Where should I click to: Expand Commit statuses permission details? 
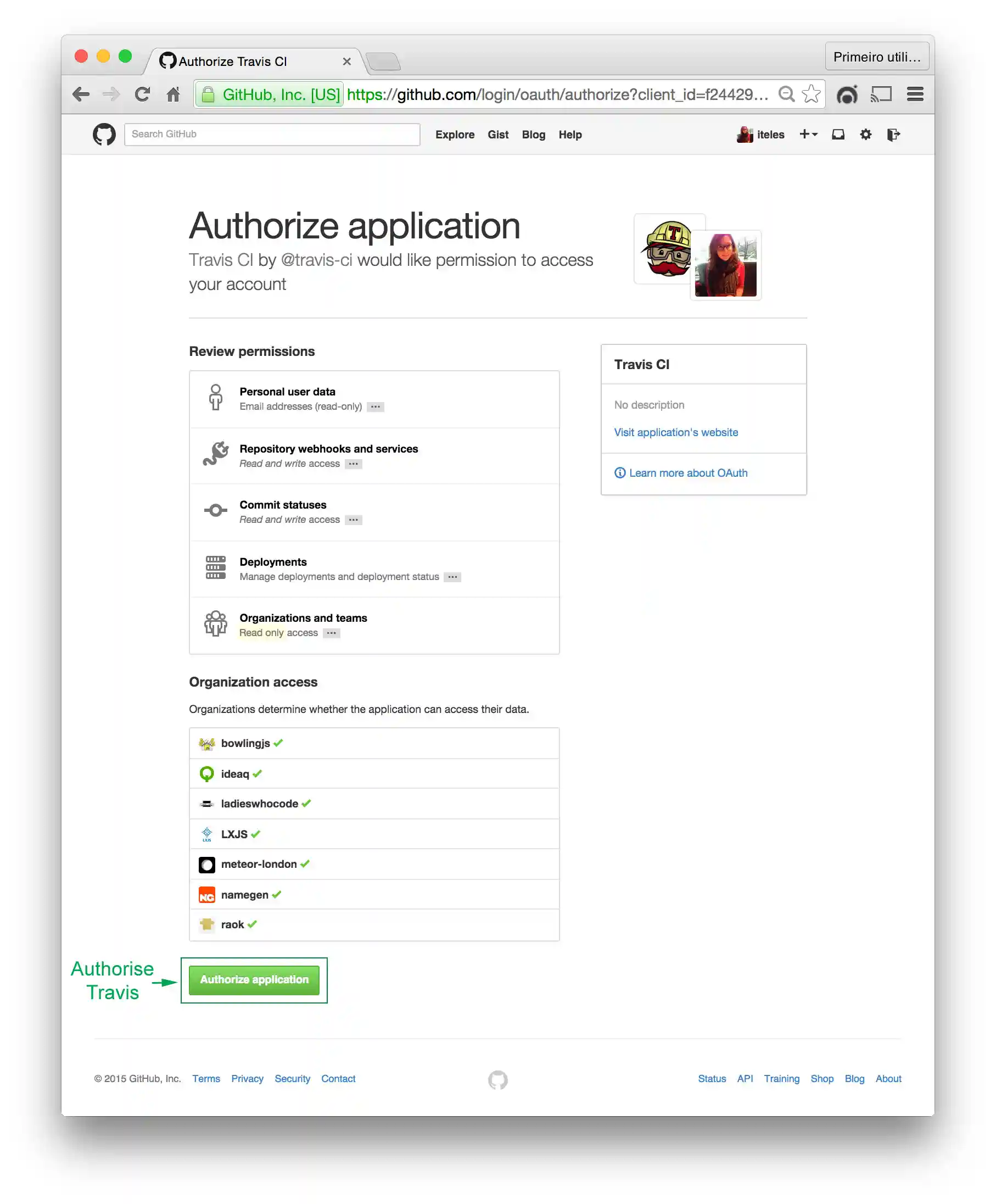(354, 520)
